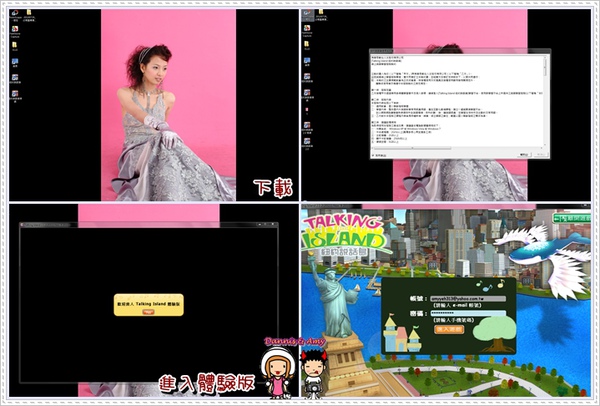Viewport: 600px width, 406px height.
Task: Click the account e-mail field in Talking Island login
Action: point(468,298)
